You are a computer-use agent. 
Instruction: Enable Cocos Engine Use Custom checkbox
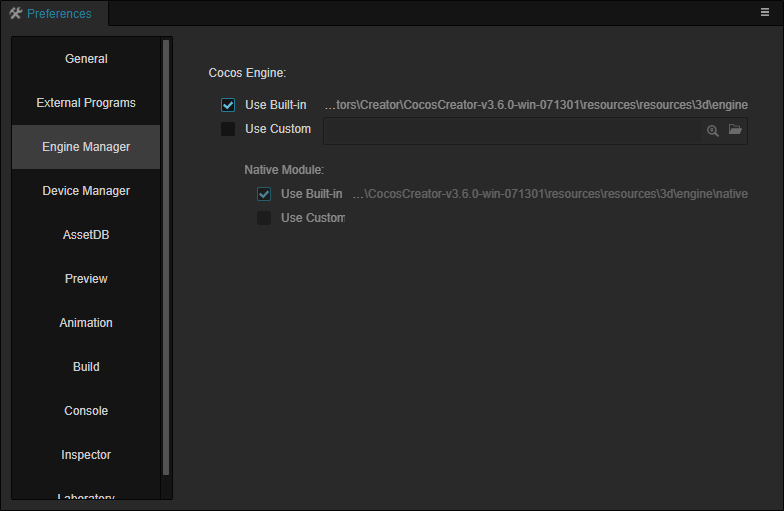(228, 129)
